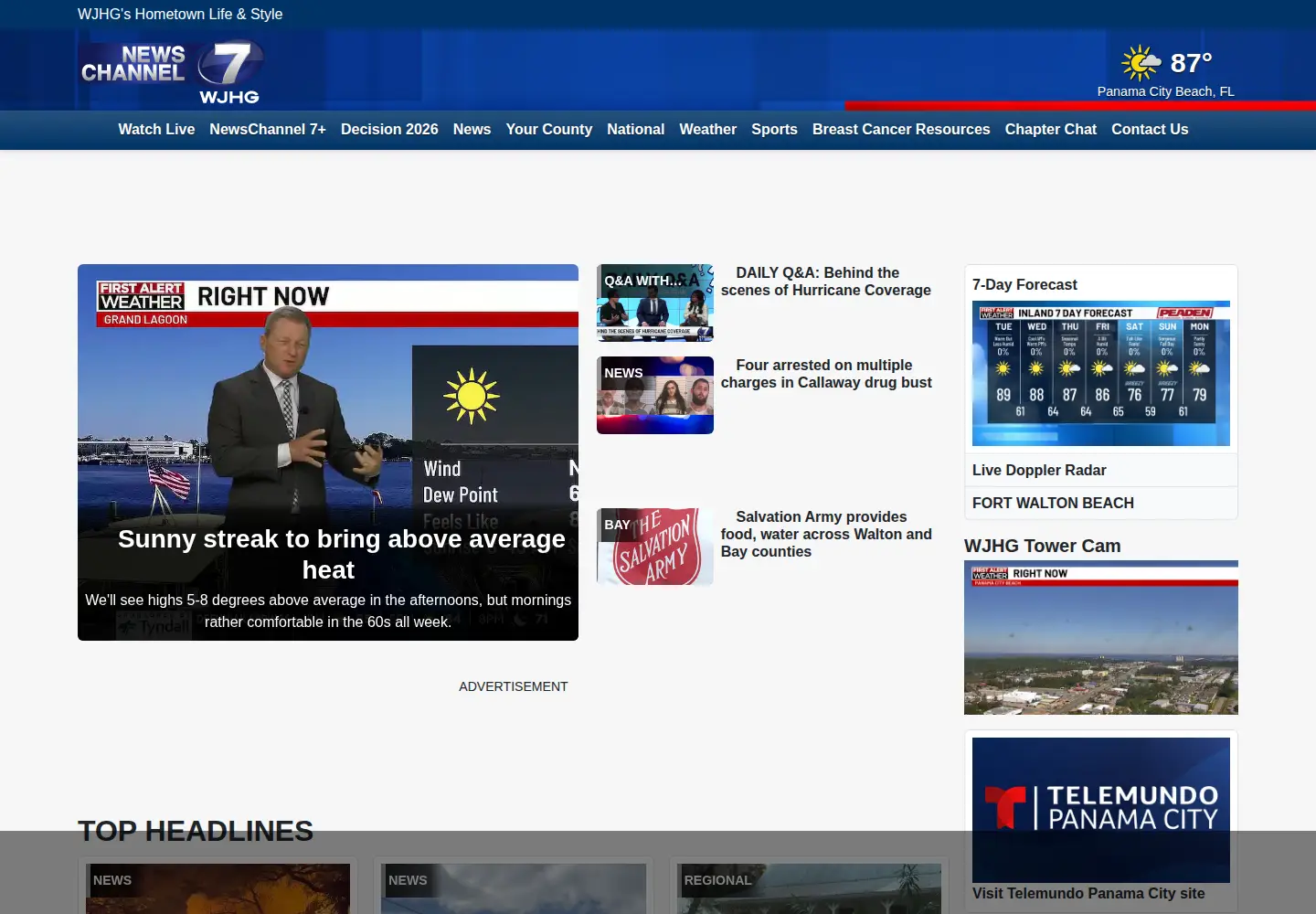Click the Inland 7 Day Forecast graphic
This screenshot has width=1316, height=914.
point(1101,374)
